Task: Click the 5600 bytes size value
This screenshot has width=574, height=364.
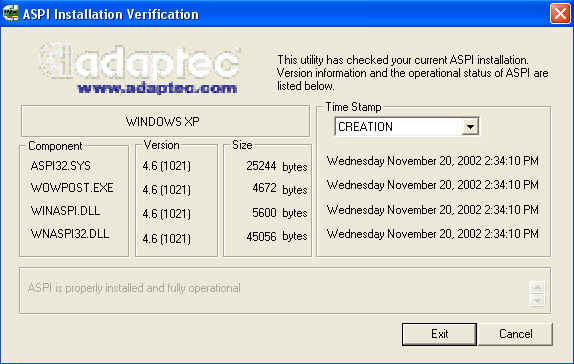Action: tap(280, 212)
